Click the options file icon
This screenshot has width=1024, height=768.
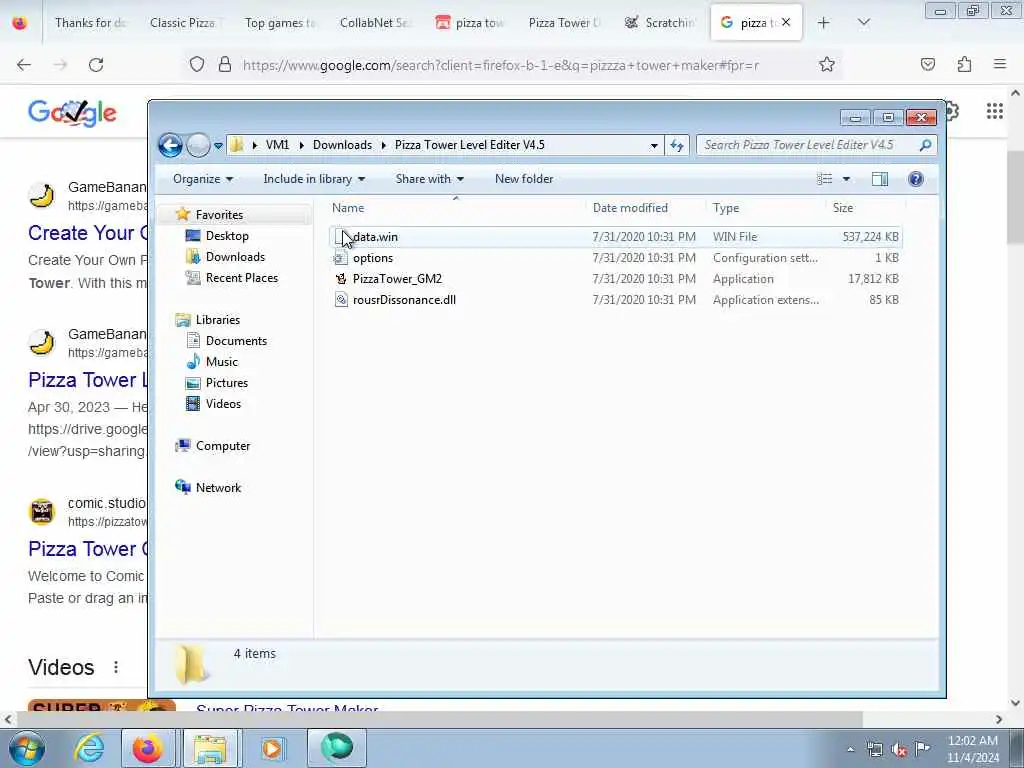point(341,258)
